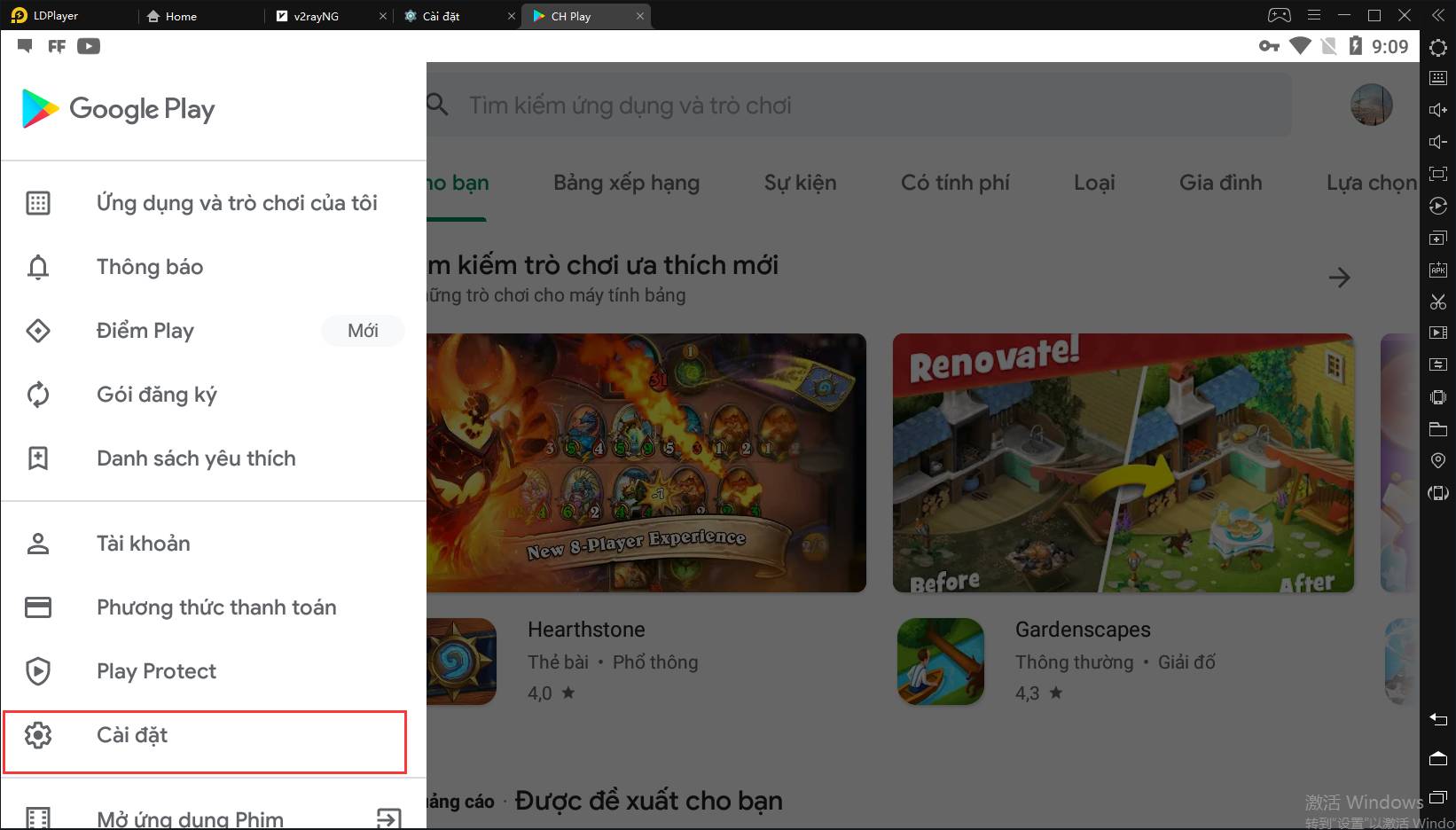Click LDPlayer scissors screenshot icon

pyautogui.click(x=1438, y=301)
